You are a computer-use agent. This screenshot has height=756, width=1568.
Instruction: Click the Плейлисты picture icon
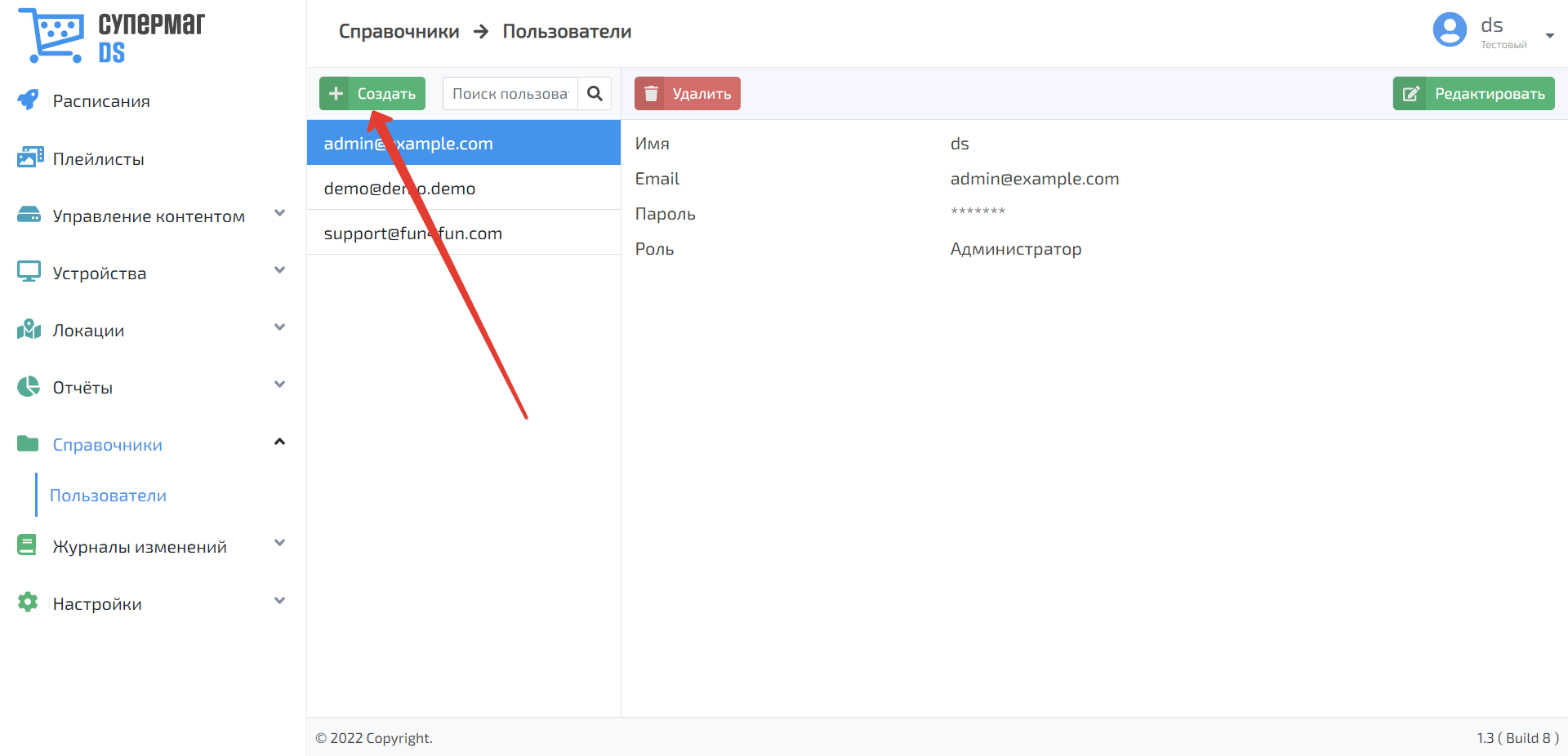pos(29,157)
